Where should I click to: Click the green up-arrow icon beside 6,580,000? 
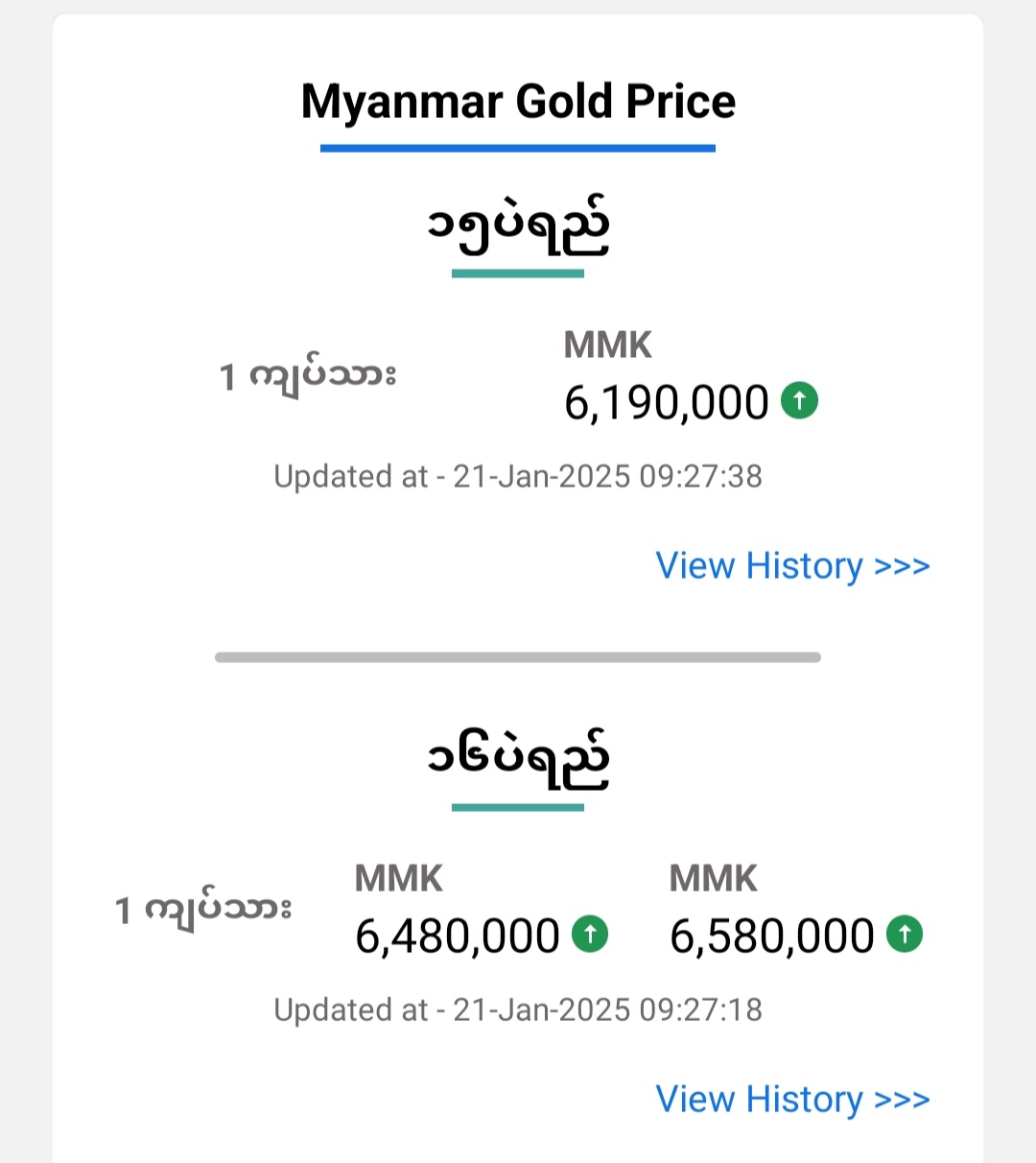905,934
